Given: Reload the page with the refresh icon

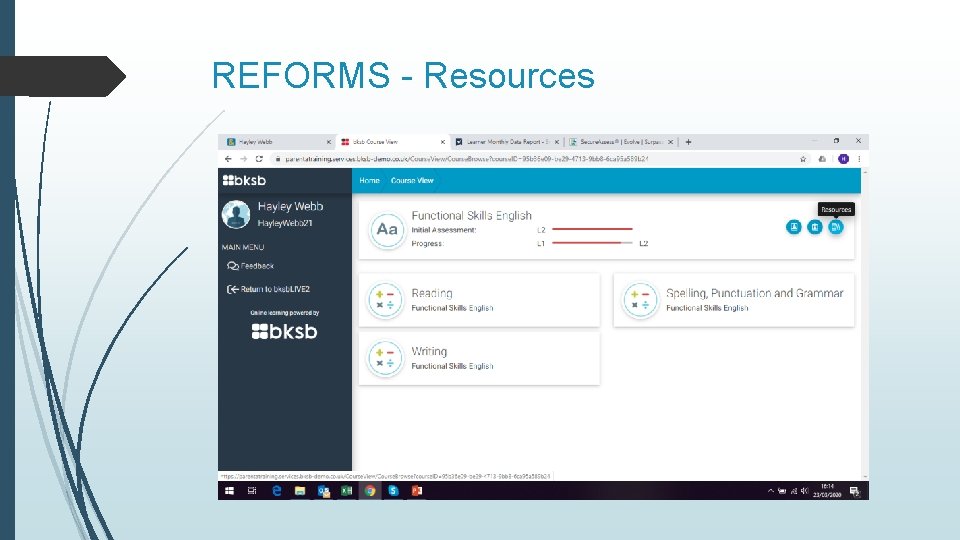Looking at the screenshot, I should 259,159.
